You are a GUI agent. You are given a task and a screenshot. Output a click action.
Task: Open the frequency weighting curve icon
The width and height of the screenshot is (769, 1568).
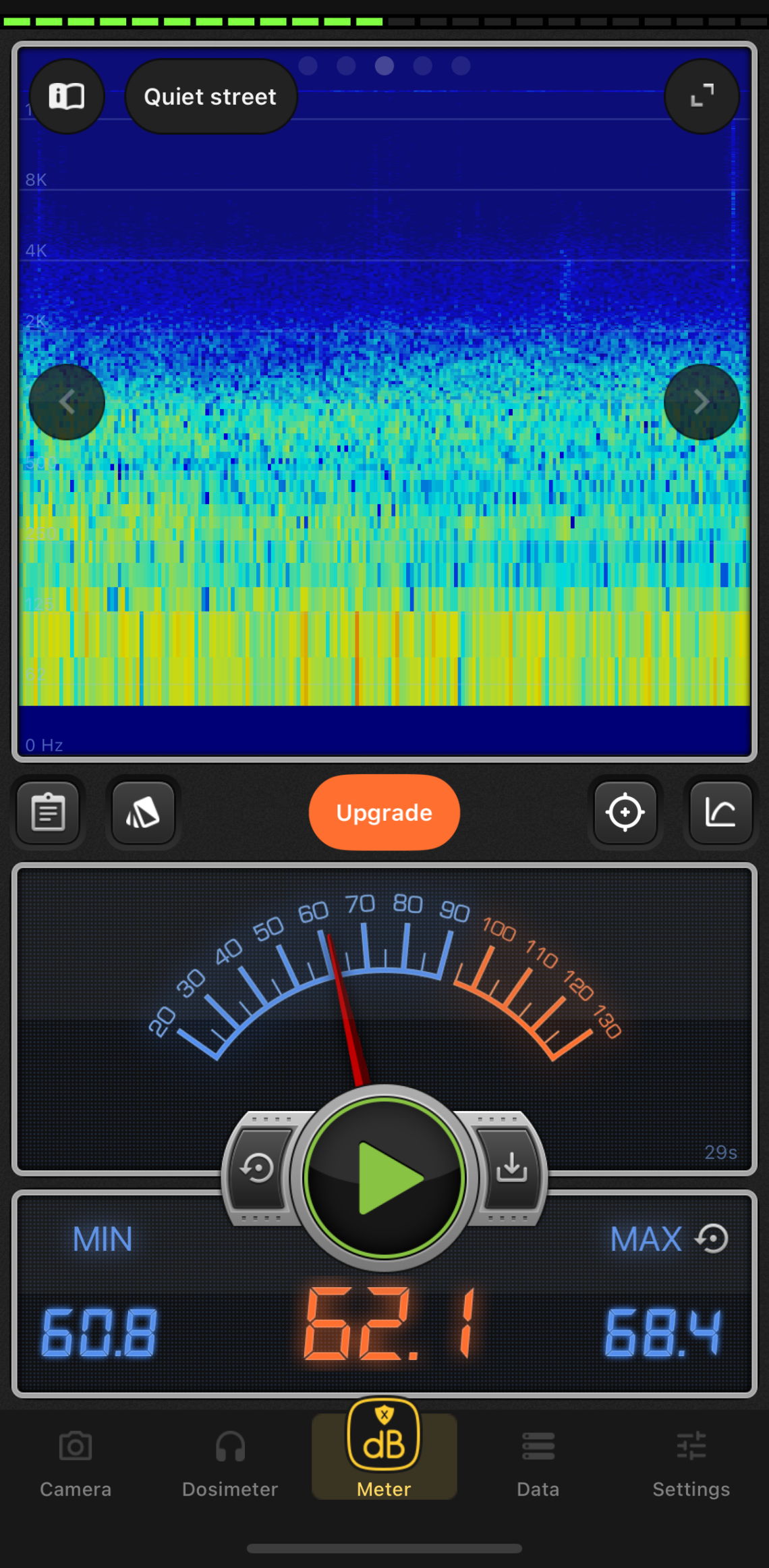(720, 812)
